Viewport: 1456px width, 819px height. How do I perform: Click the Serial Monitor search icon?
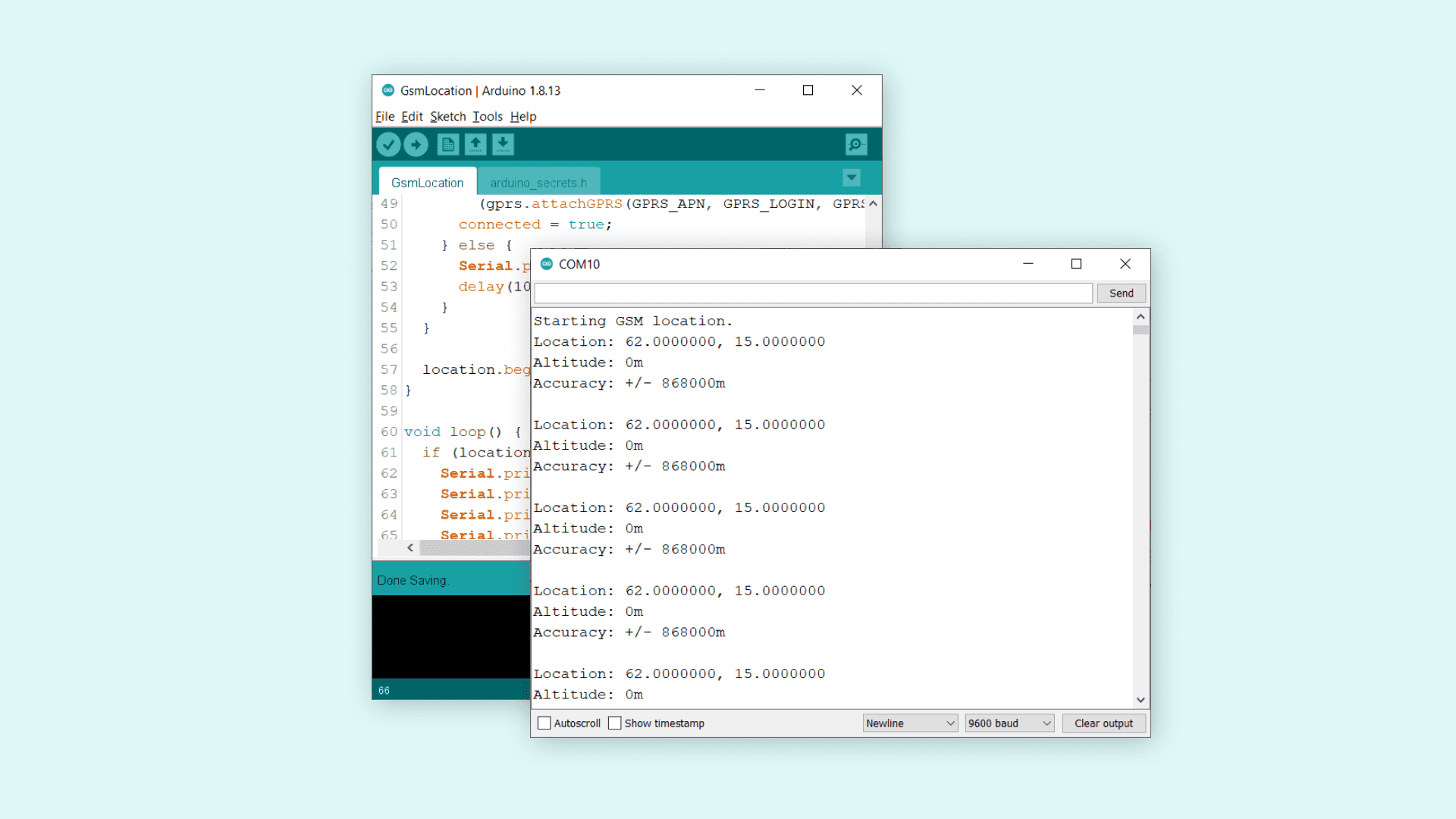(x=856, y=144)
